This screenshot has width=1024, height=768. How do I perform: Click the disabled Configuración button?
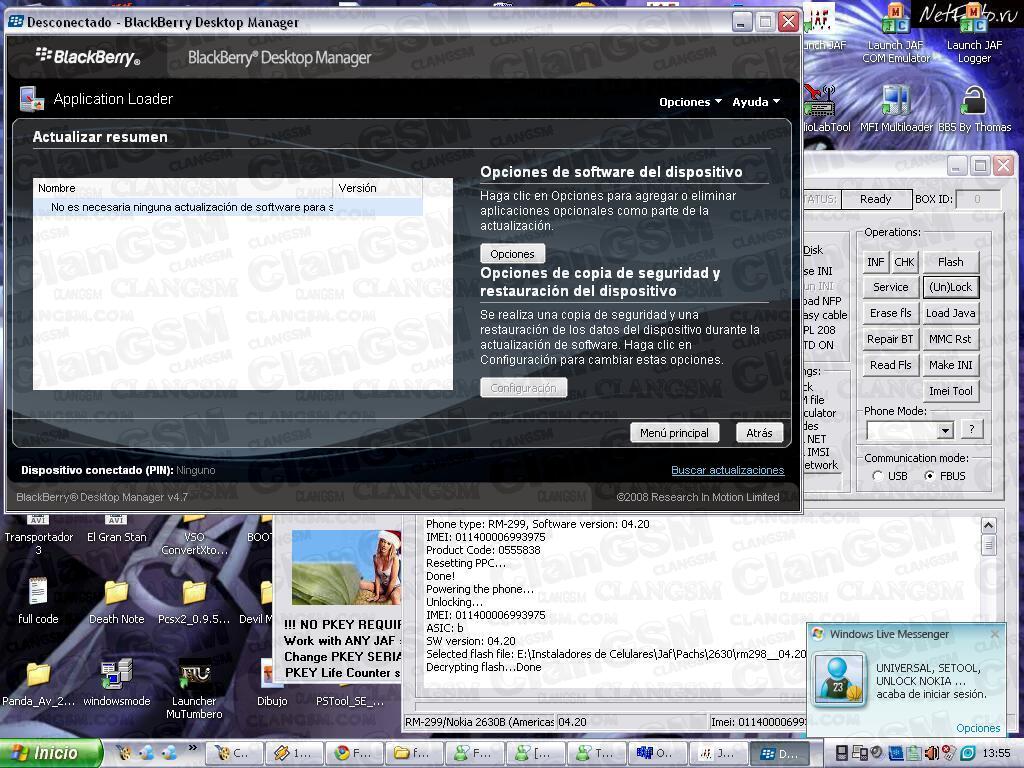coord(523,388)
